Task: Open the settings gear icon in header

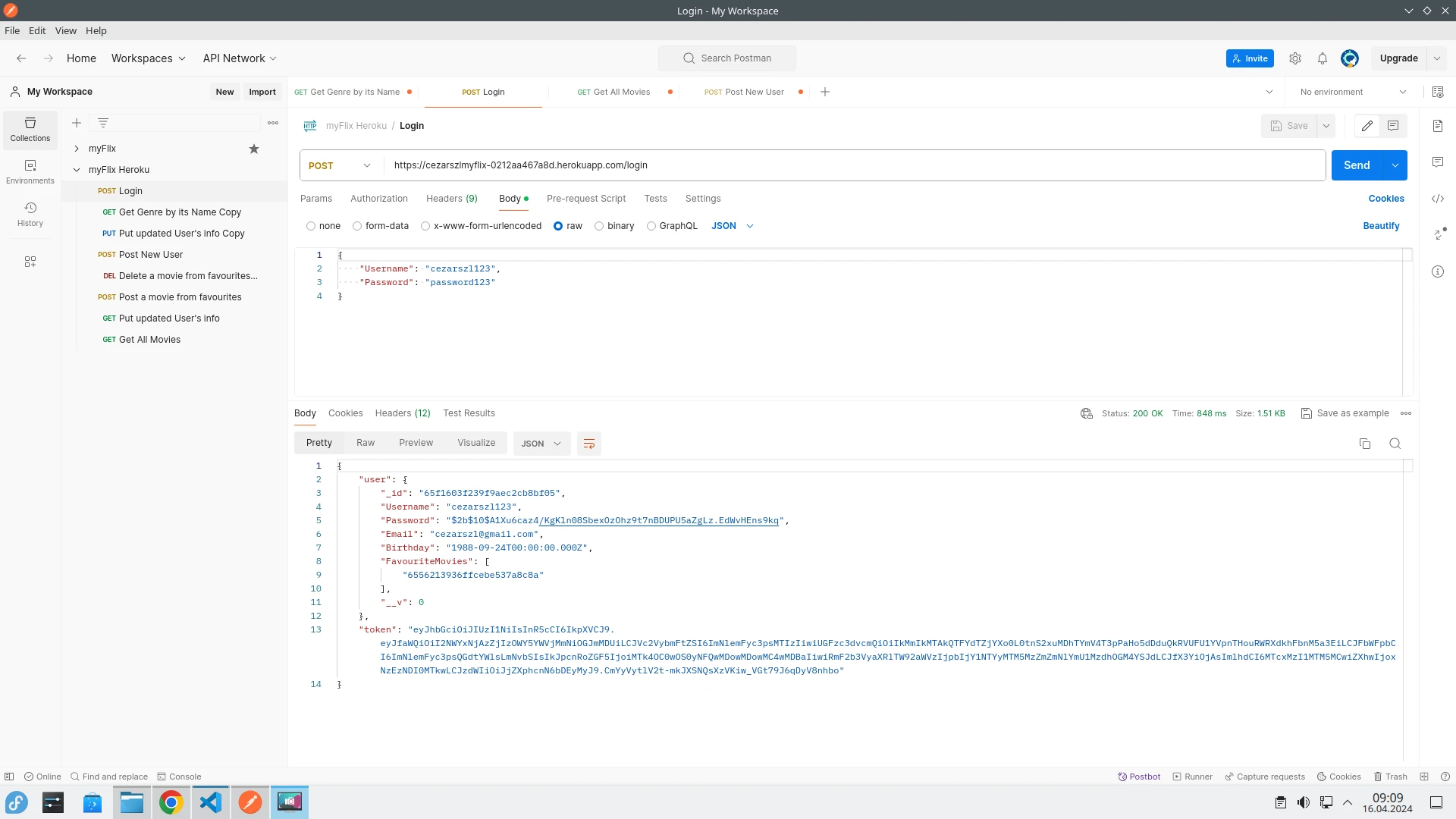Action: (1295, 58)
